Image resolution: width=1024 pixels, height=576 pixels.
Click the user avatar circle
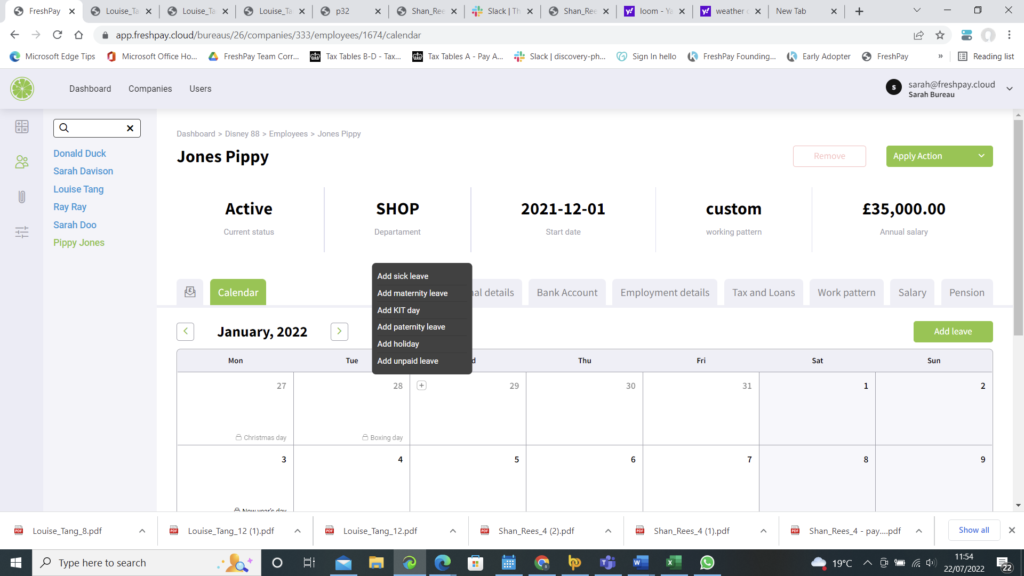(893, 88)
